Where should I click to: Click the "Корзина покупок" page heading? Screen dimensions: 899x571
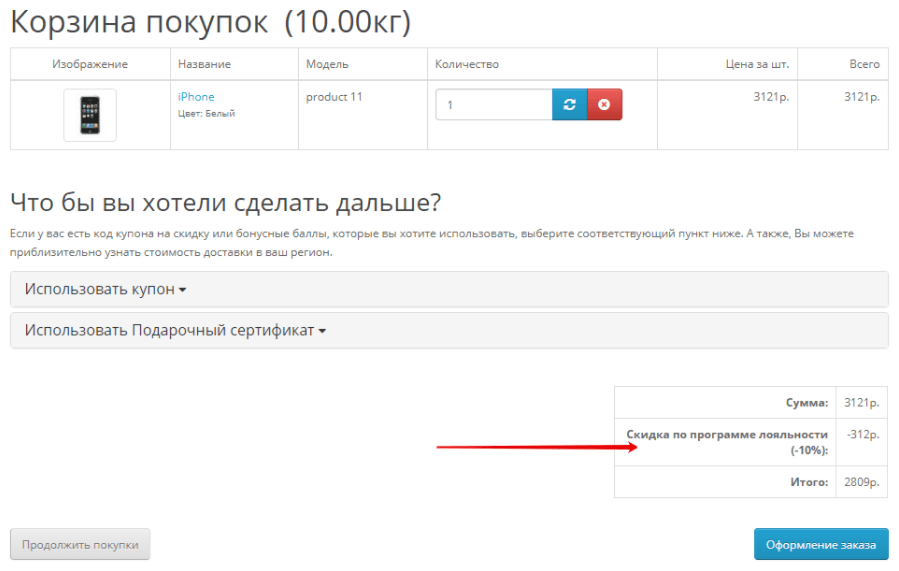coord(139,22)
